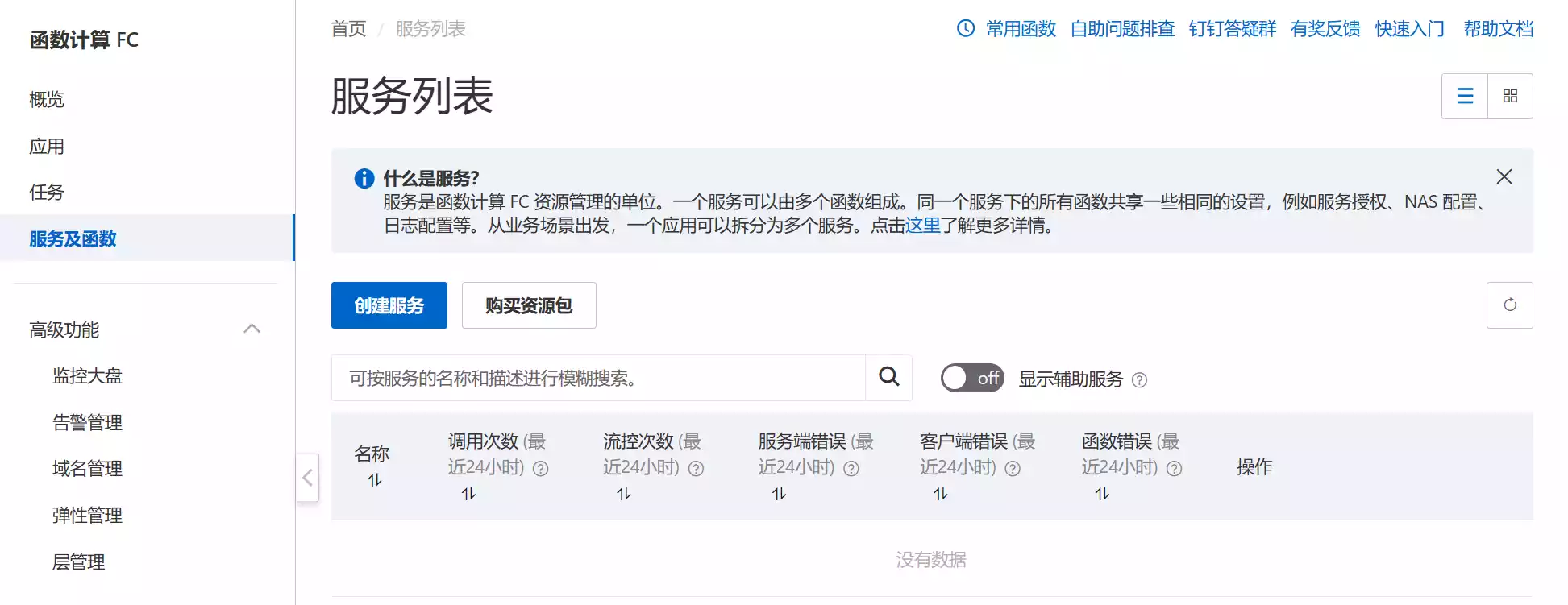Focus the service name search field
1568x605 pixels.
pyautogui.click(x=598, y=378)
